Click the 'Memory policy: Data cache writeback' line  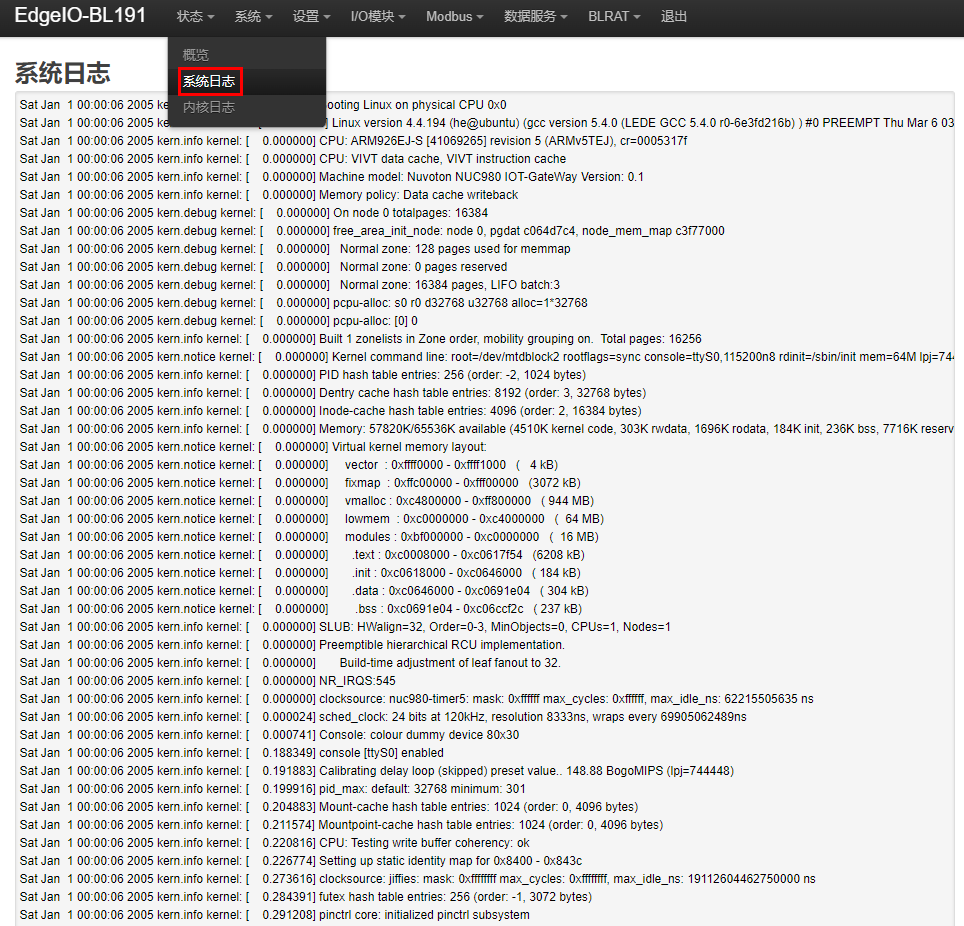(269, 195)
